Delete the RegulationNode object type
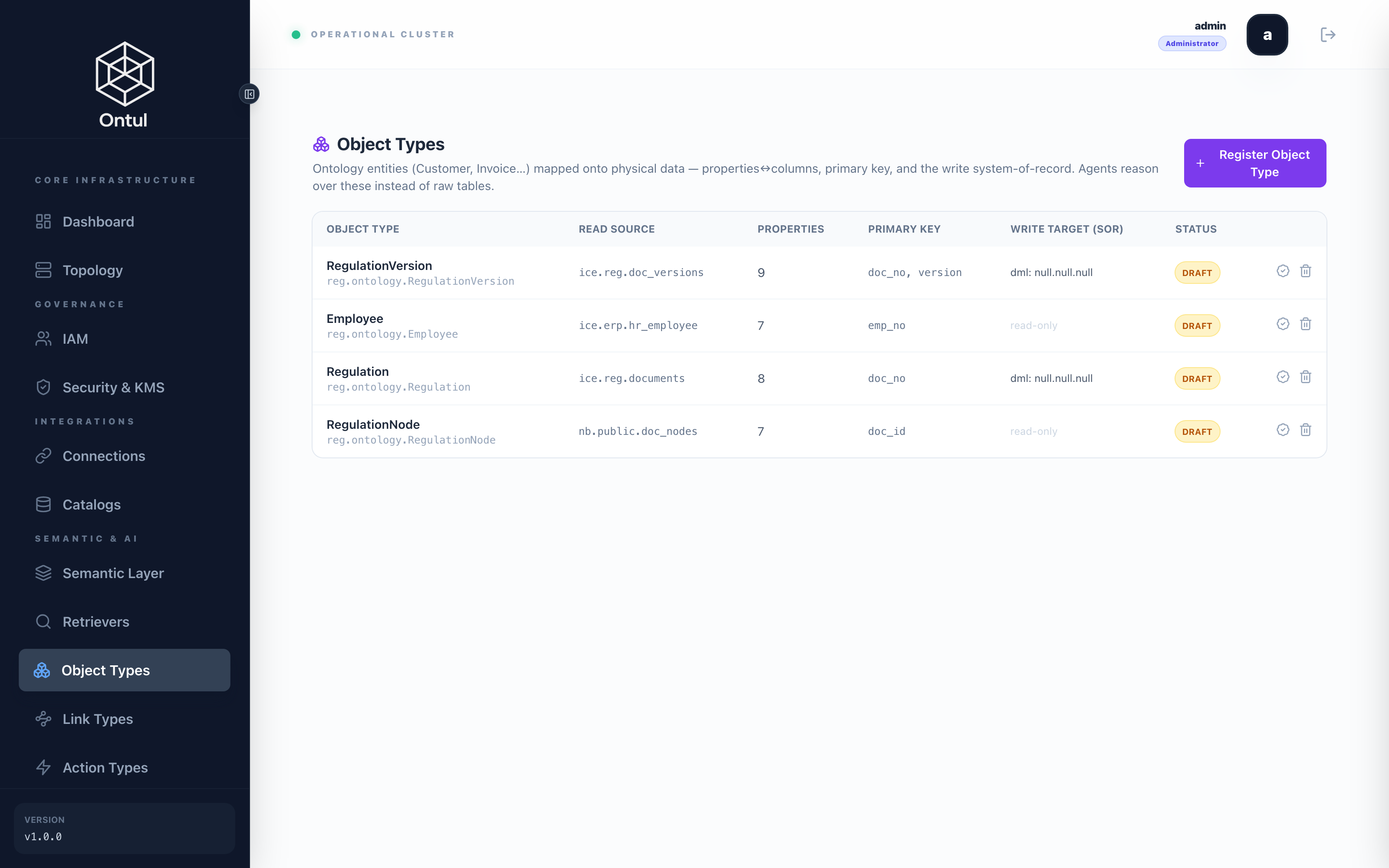Viewport: 1389px width, 868px height. click(x=1305, y=430)
